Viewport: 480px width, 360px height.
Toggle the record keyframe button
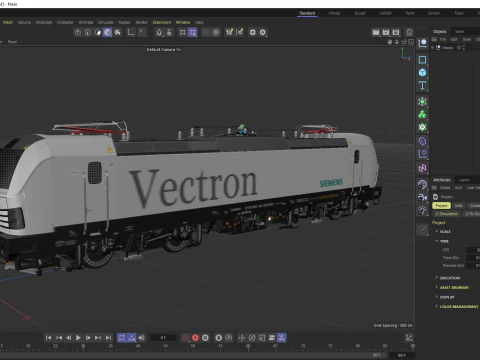point(185,338)
